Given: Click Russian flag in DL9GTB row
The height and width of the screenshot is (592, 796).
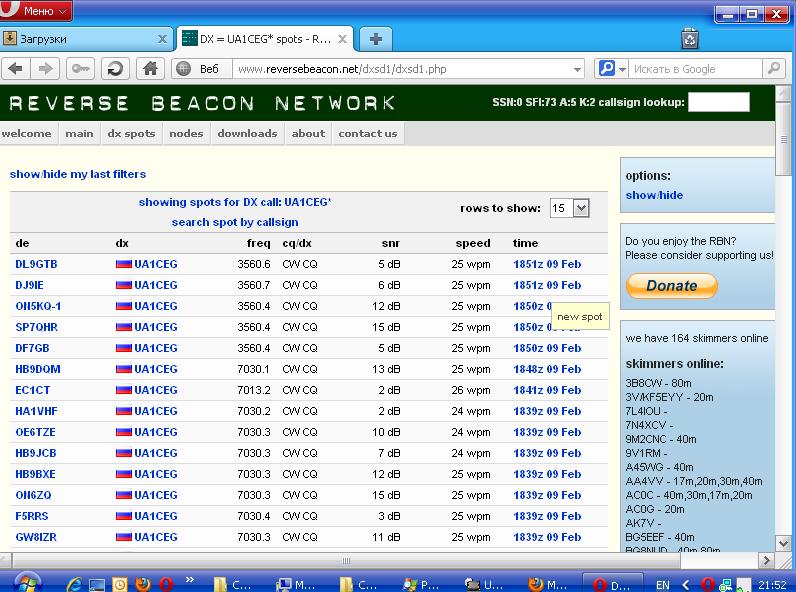Looking at the screenshot, I should pyautogui.click(x=124, y=264).
